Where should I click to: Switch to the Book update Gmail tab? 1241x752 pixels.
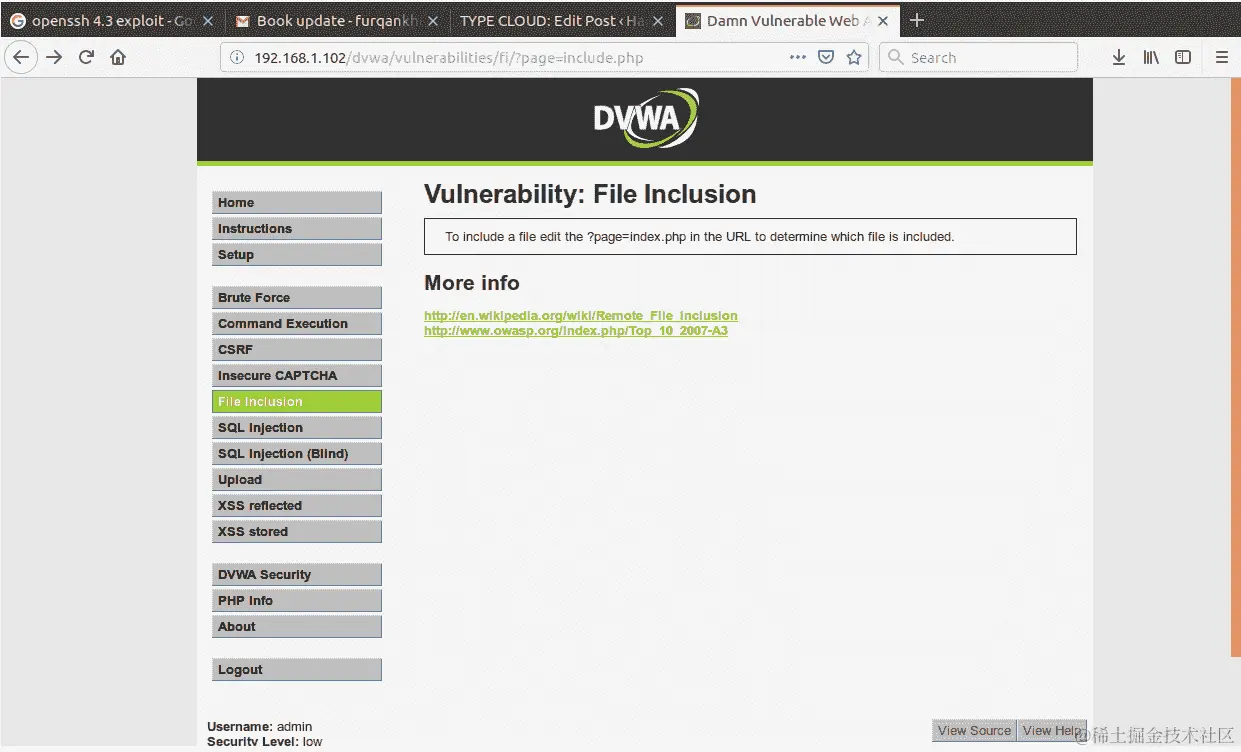click(337, 20)
